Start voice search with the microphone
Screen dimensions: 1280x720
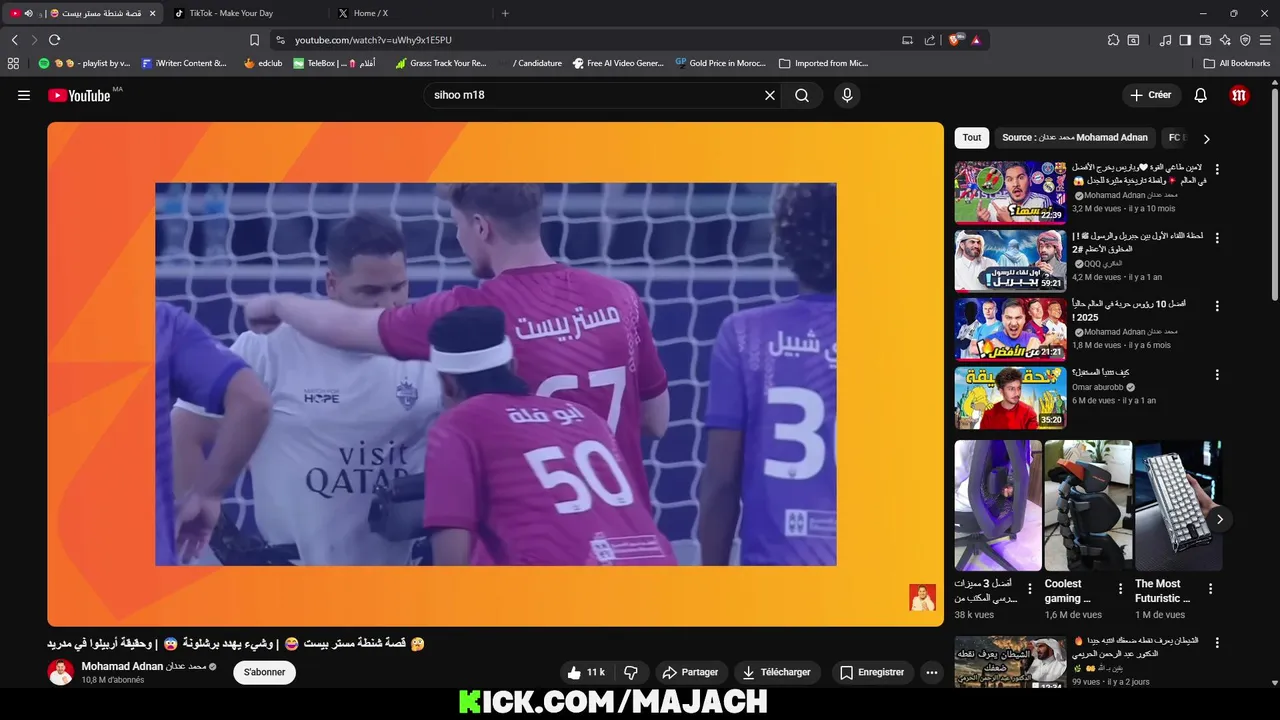[x=847, y=95]
